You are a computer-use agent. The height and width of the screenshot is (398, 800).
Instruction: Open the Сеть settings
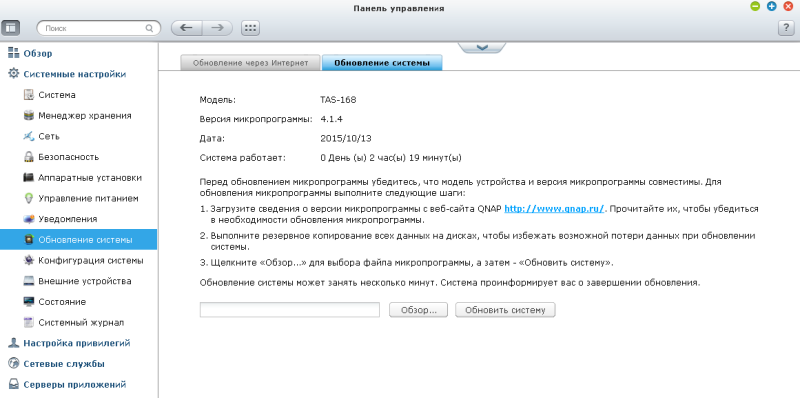point(48,136)
